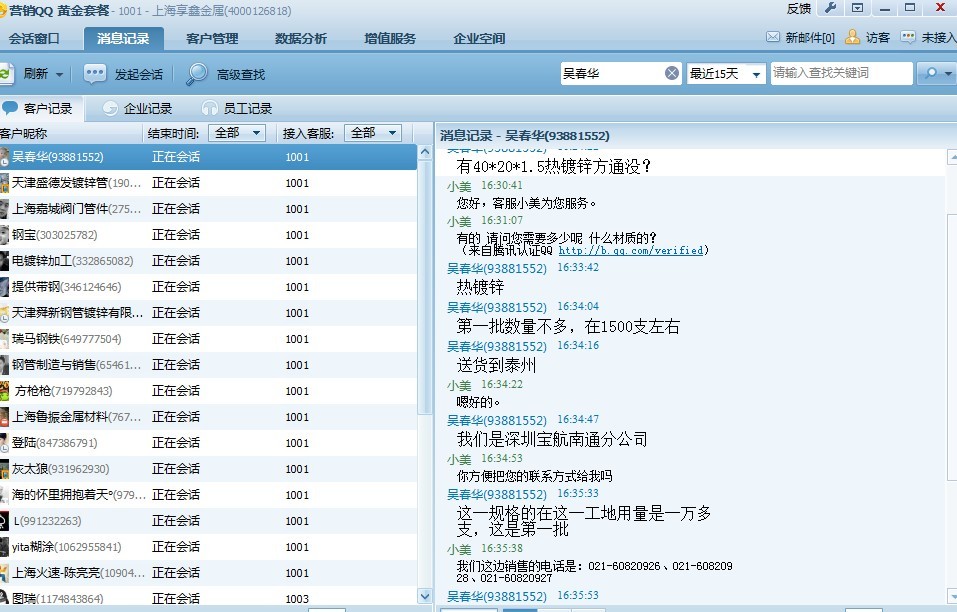Click the message panel scroll up arrow

click(952, 157)
